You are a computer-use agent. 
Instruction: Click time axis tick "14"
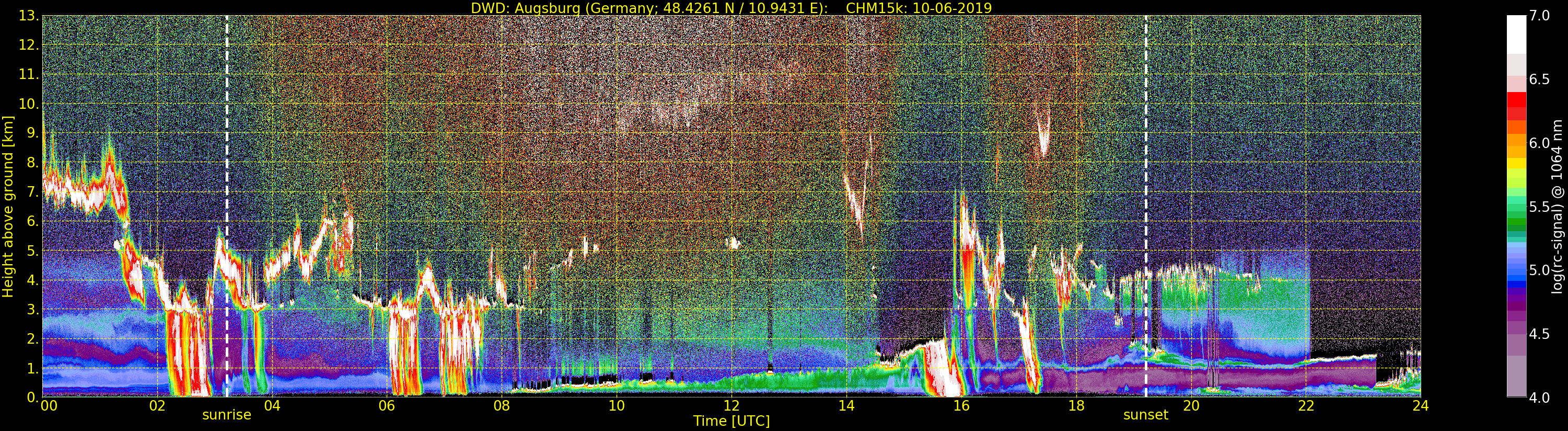846,406
